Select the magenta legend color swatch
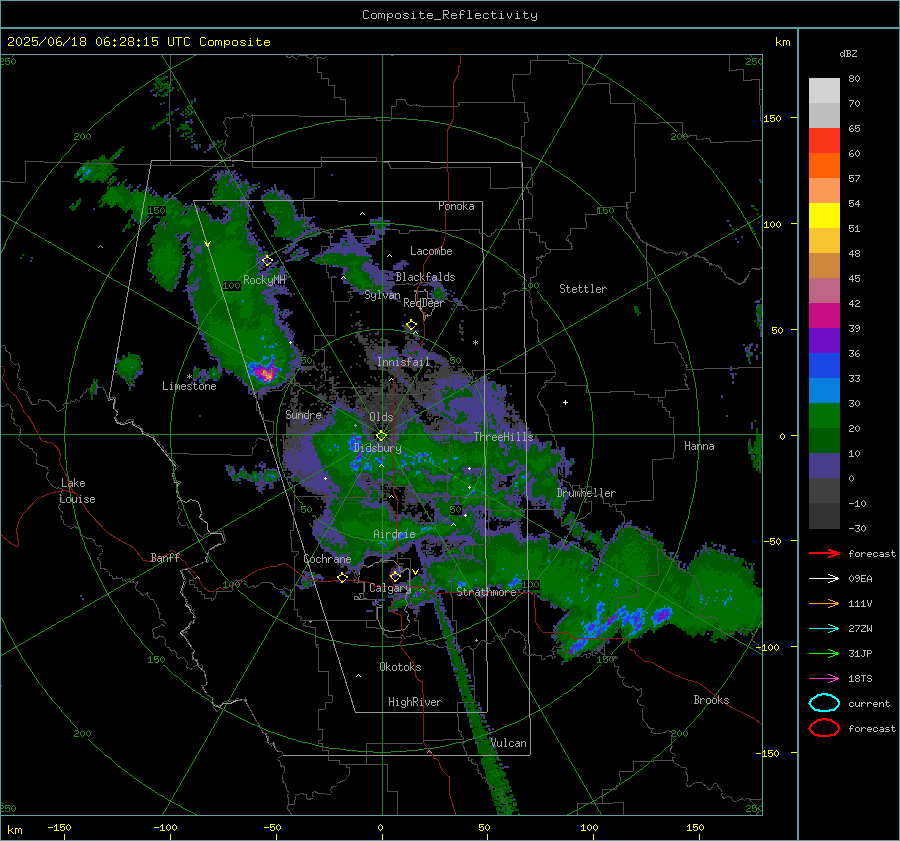 point(824,316)
